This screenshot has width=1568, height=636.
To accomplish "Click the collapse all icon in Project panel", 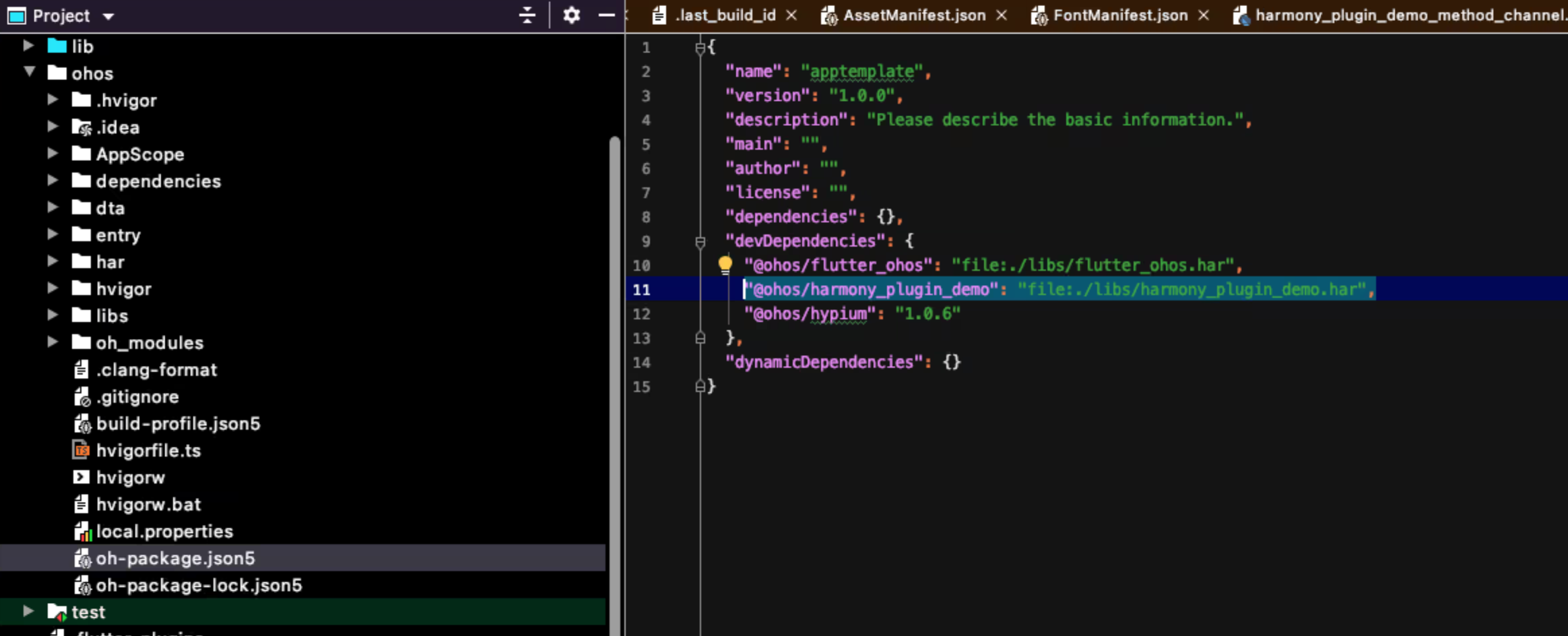I will click(x=527, y=15).
